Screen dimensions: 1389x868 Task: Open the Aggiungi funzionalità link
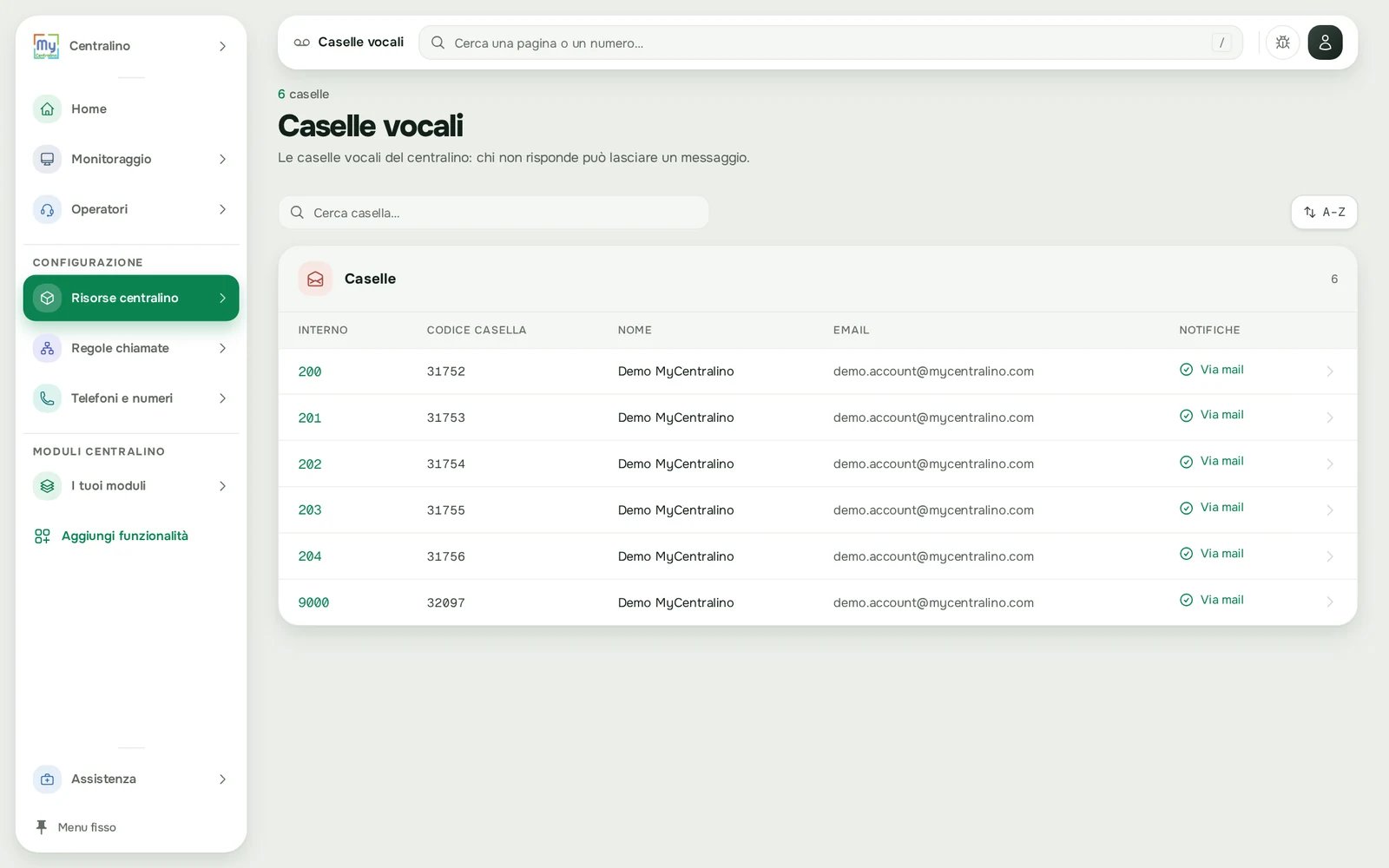pyautogui.click(x=125, y=536)
